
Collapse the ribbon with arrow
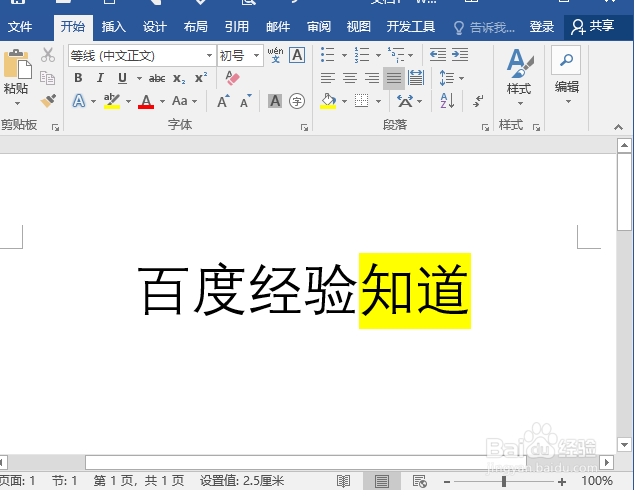[x=618, y=127]
